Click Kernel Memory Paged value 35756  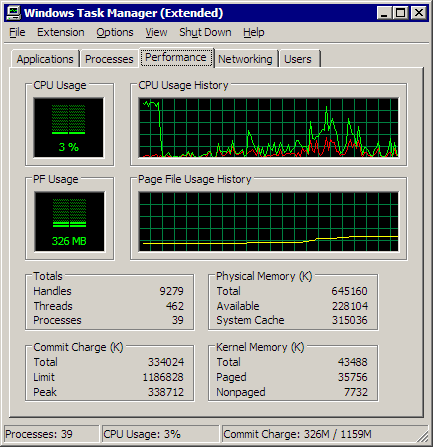click(x=353, y=377)
